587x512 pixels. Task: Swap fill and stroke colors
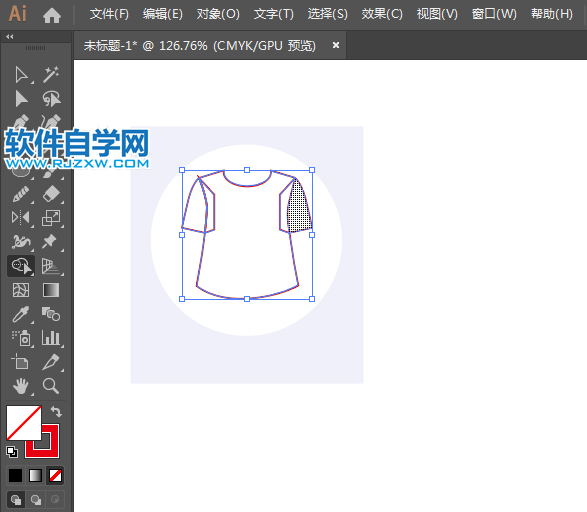[x=56, y=412]
